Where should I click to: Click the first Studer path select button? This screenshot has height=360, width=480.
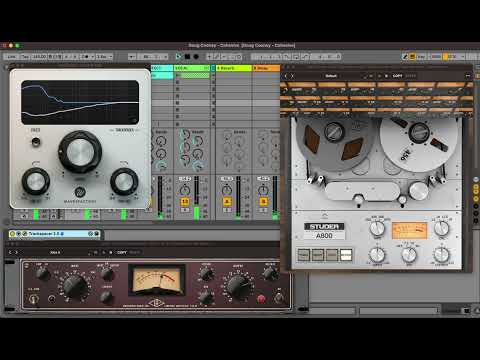coord(303,255)
